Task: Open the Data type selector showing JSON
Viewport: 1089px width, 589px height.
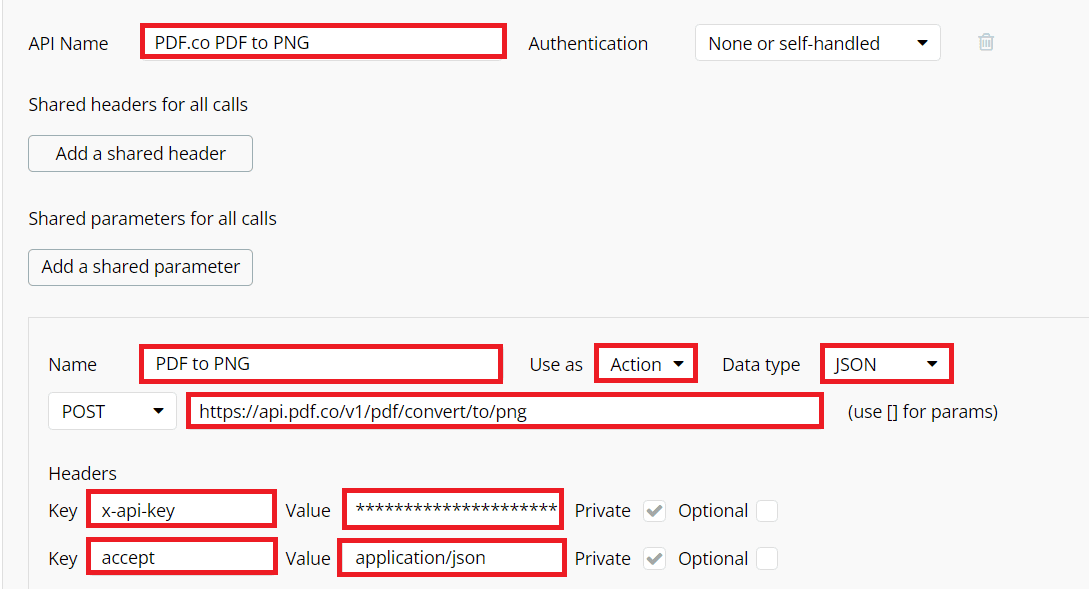Action: tap(886, 363)
